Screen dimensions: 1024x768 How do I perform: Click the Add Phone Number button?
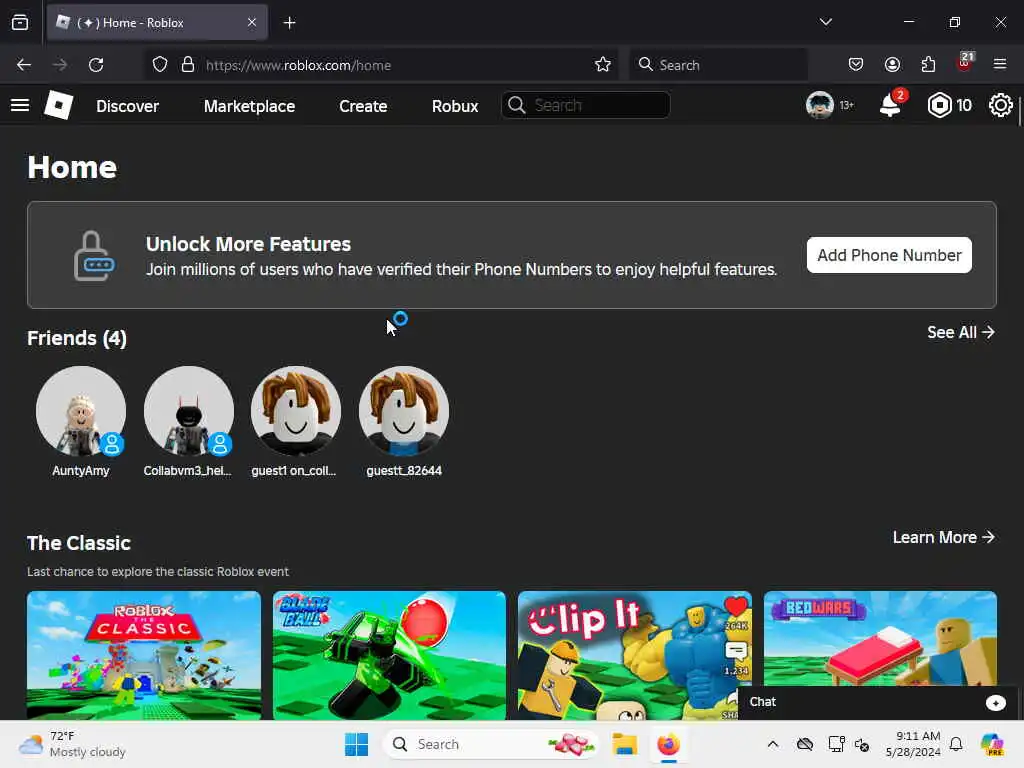[x=889, y=255]
